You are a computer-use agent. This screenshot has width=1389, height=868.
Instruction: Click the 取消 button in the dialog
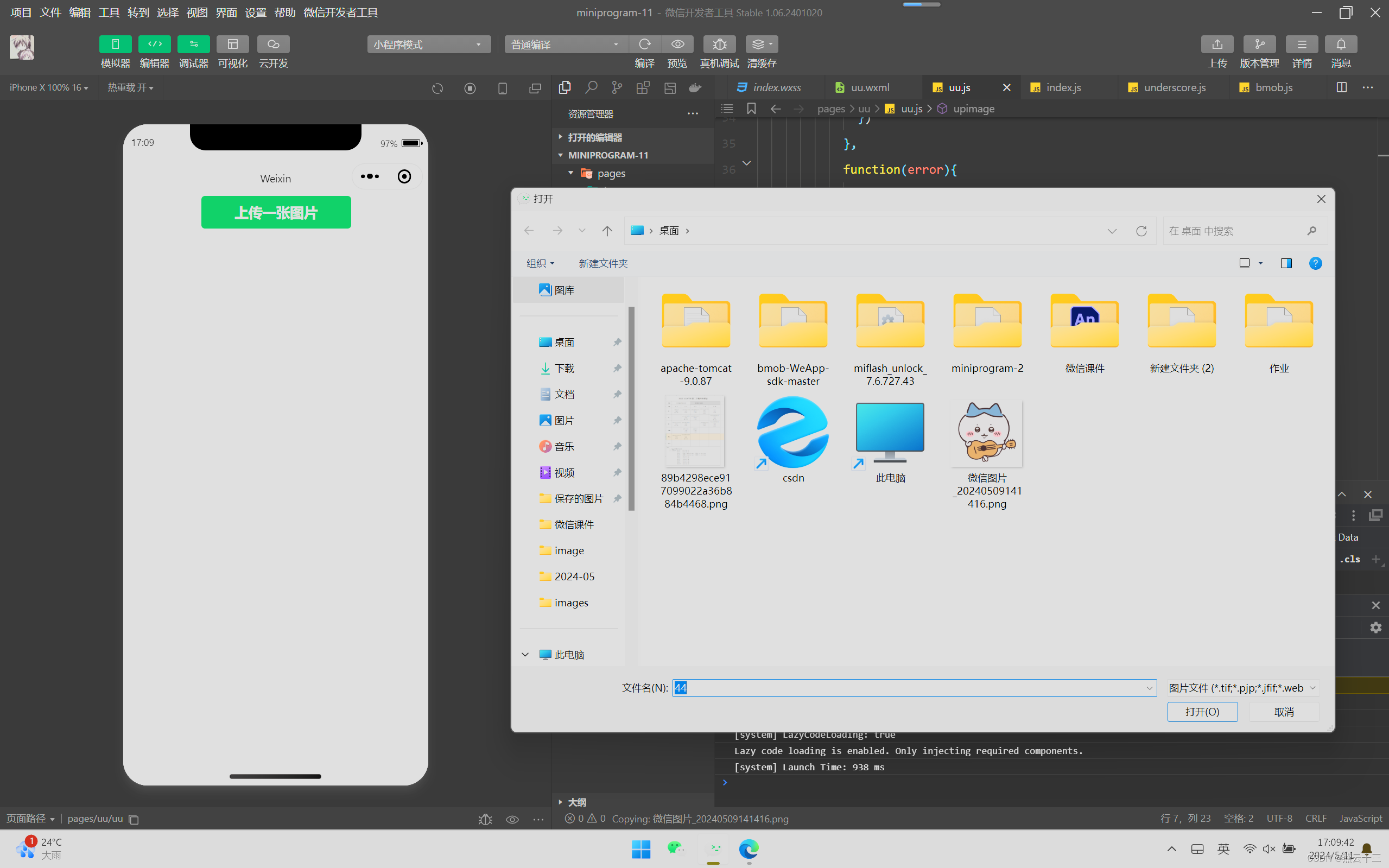(x=1284, y=711)
